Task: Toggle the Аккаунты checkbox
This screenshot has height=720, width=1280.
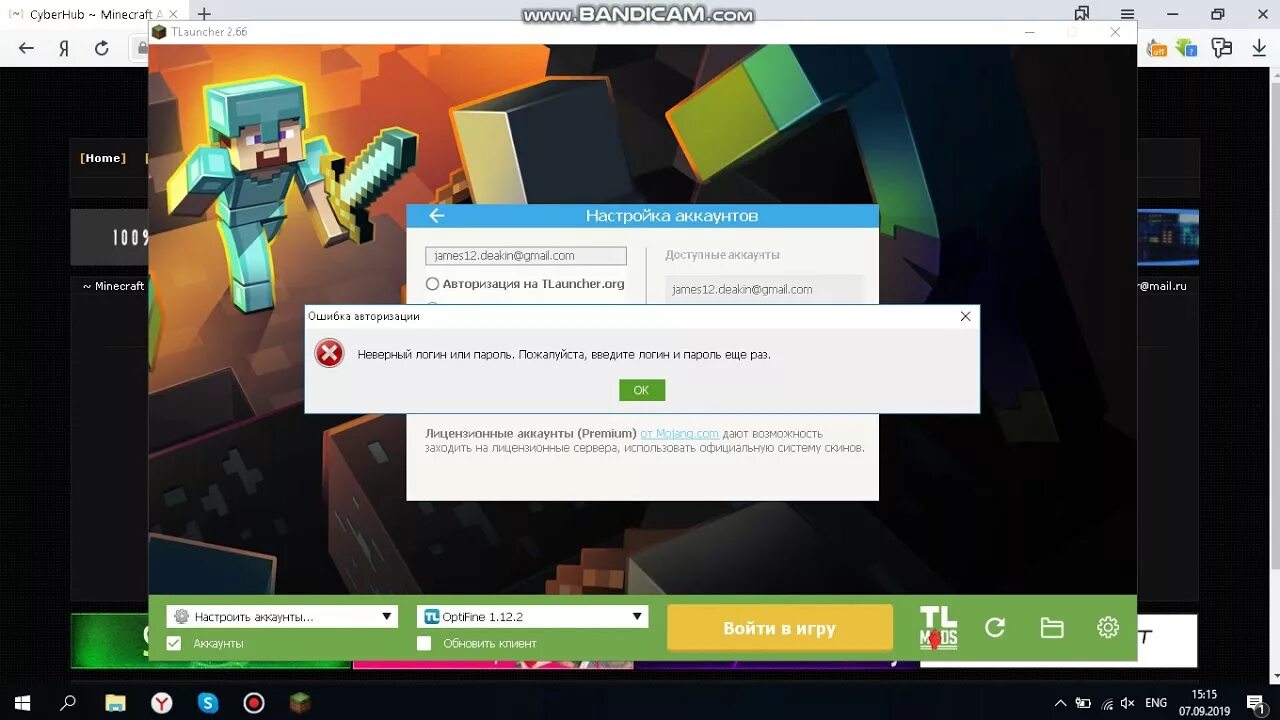Action: 174,643
